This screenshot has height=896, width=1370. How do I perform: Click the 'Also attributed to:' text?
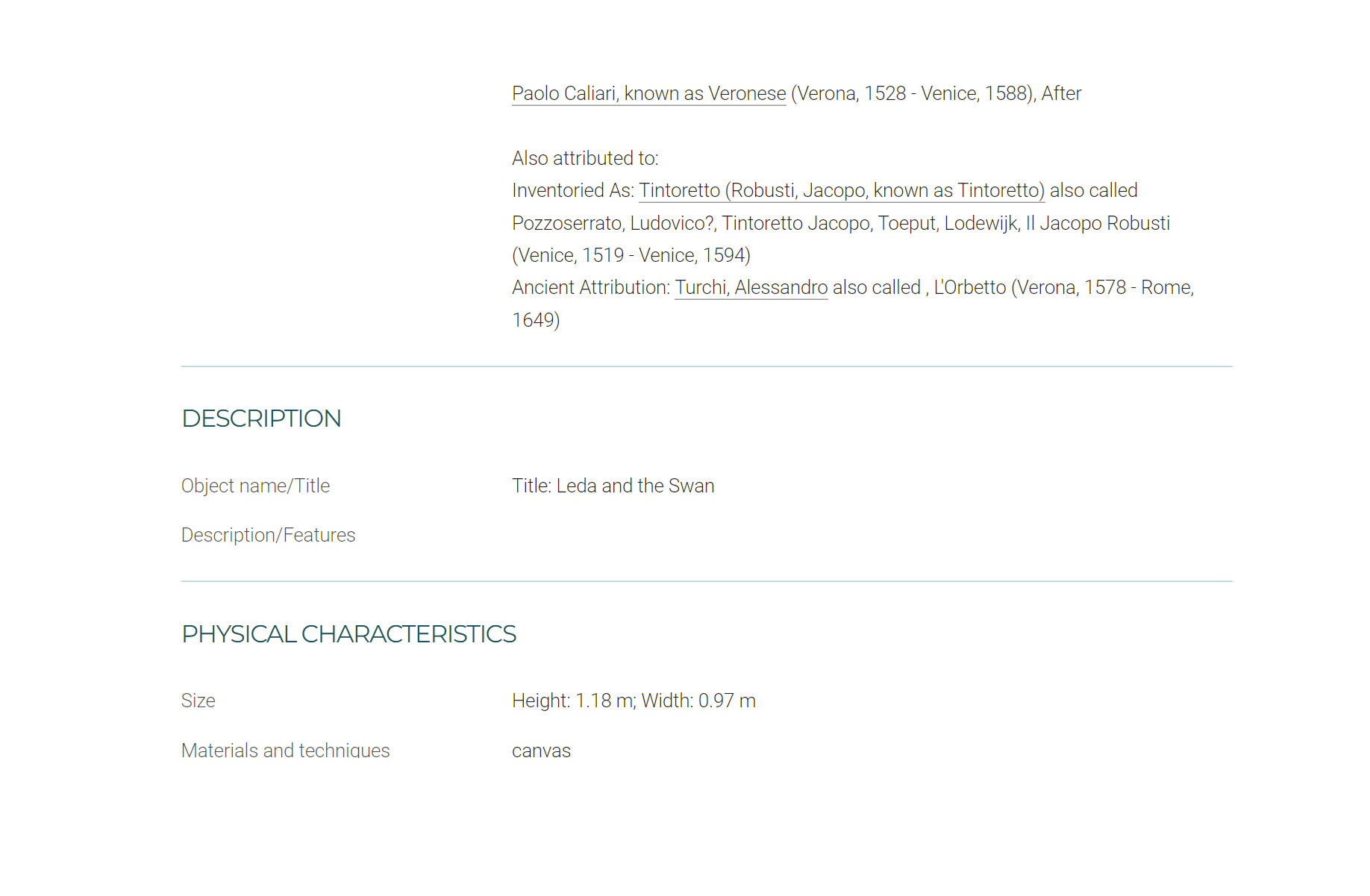[585, 158]
